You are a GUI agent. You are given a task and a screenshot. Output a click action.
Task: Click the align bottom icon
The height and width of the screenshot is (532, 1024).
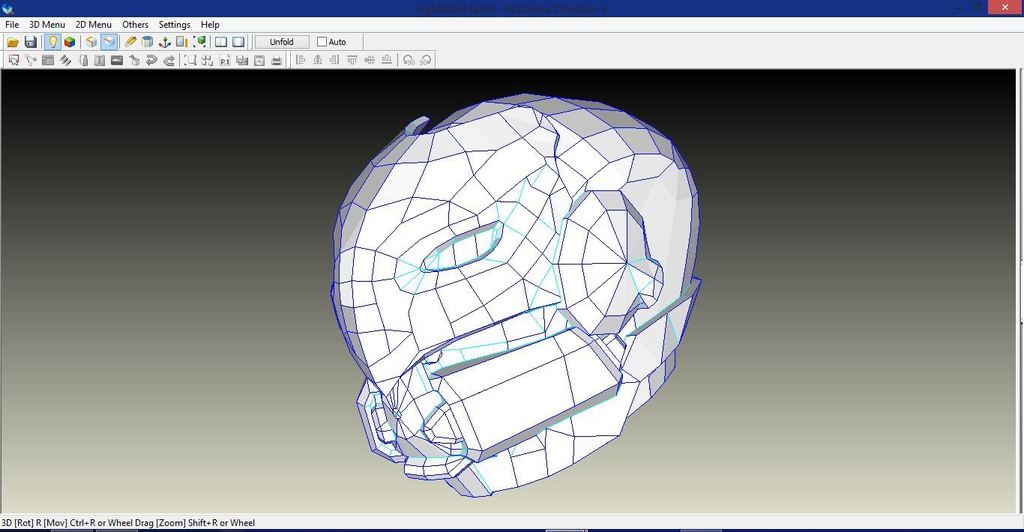pos(387,60)
